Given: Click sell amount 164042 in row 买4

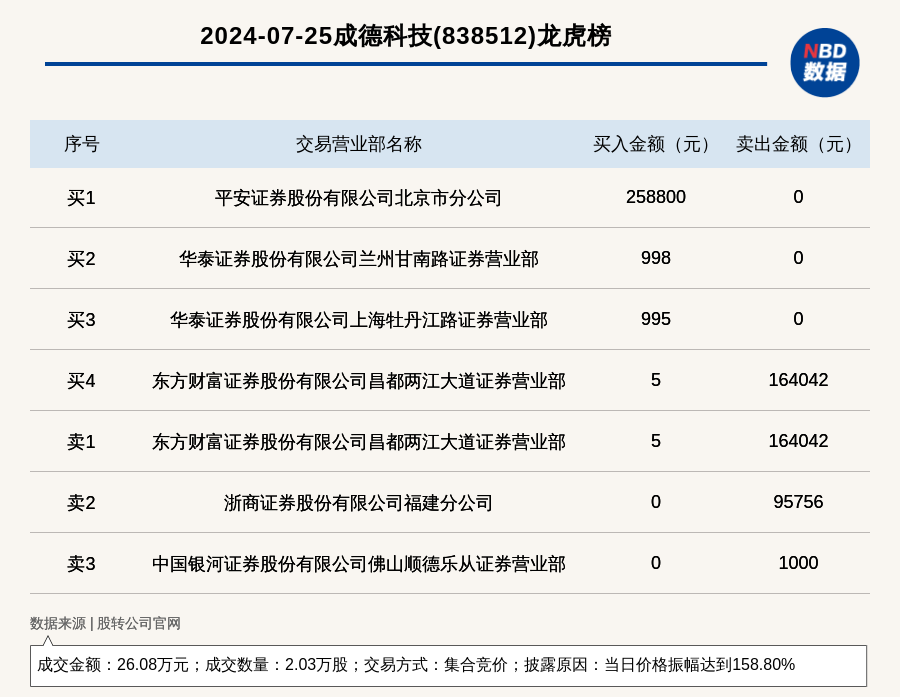Looking at the screenshot, I should click(798, 380).
